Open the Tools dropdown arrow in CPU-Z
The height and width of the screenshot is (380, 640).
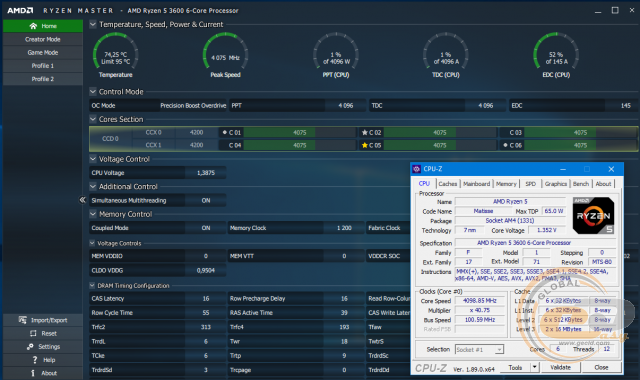pyautogui.click(x=535, y=367)
